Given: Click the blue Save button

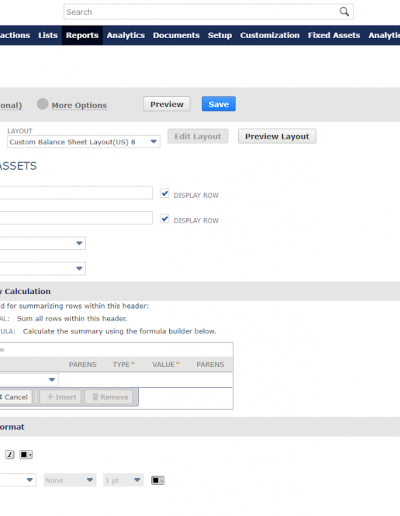Looking at the screenshot, I should point(219,104).
